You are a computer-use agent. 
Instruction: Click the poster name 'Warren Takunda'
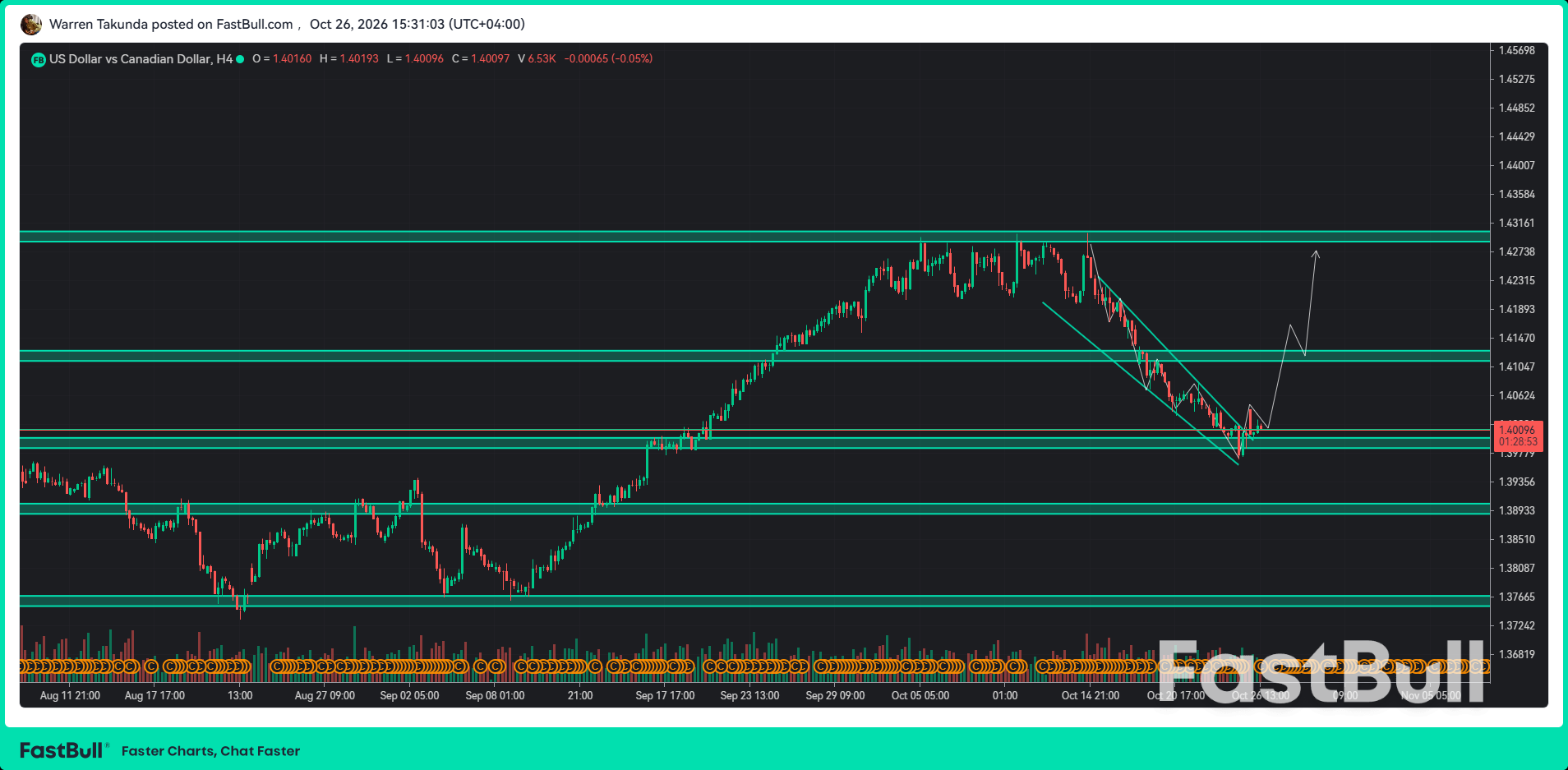pyautogui.click(x=99, y=24)
